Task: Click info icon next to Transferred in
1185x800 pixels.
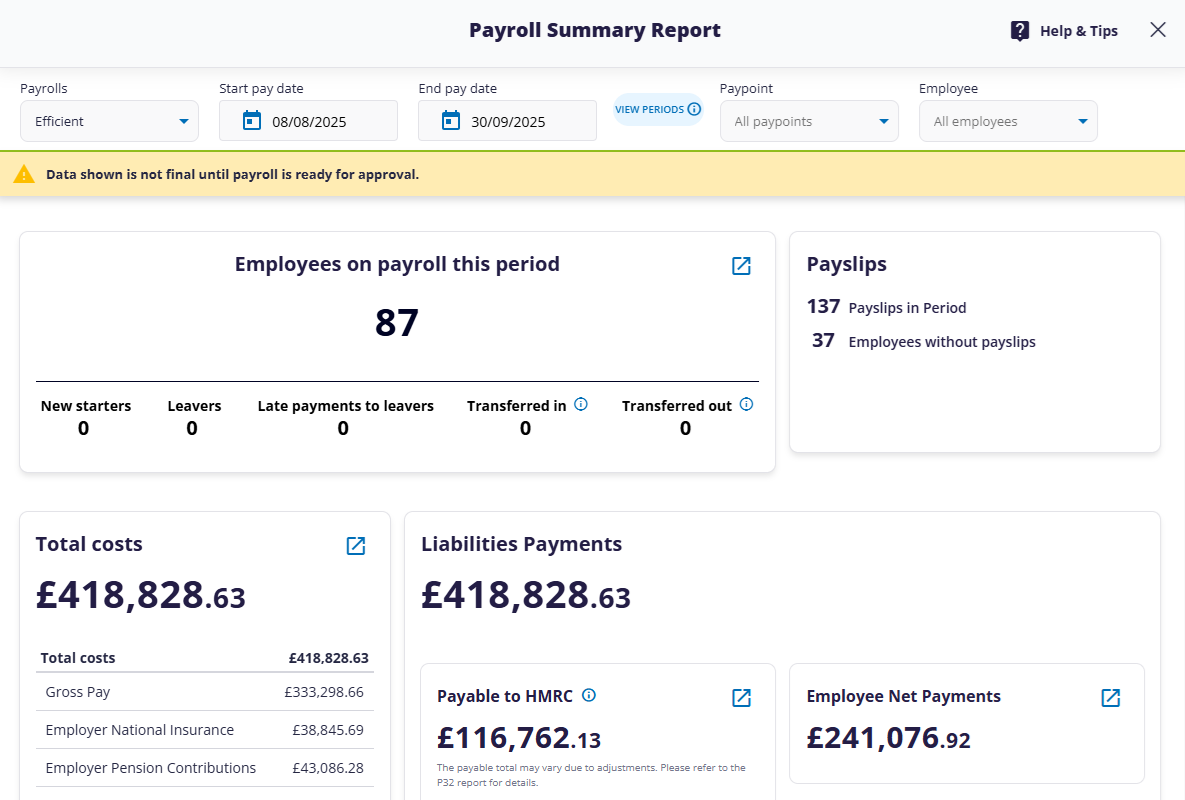Action: point(581,405)
